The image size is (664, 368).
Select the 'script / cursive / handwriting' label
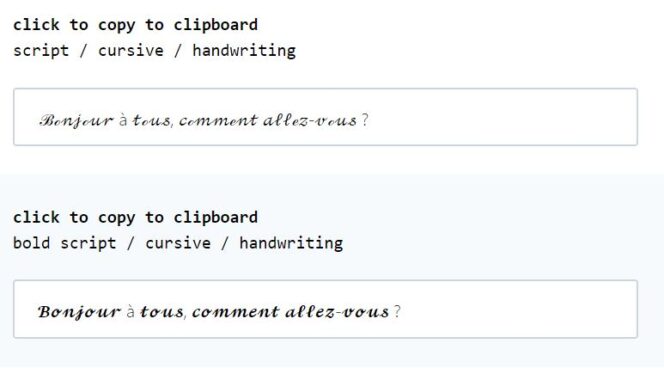pos(155,51)
